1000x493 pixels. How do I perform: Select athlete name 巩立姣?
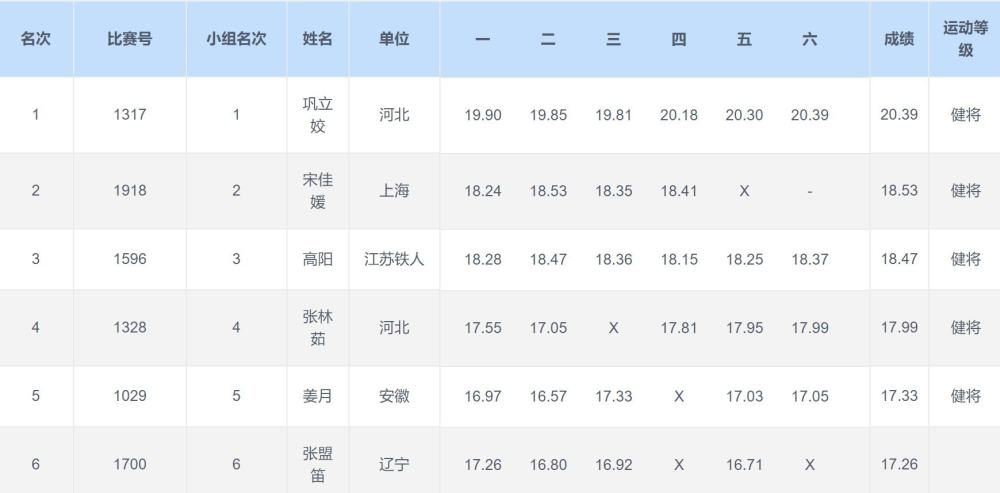318,115
